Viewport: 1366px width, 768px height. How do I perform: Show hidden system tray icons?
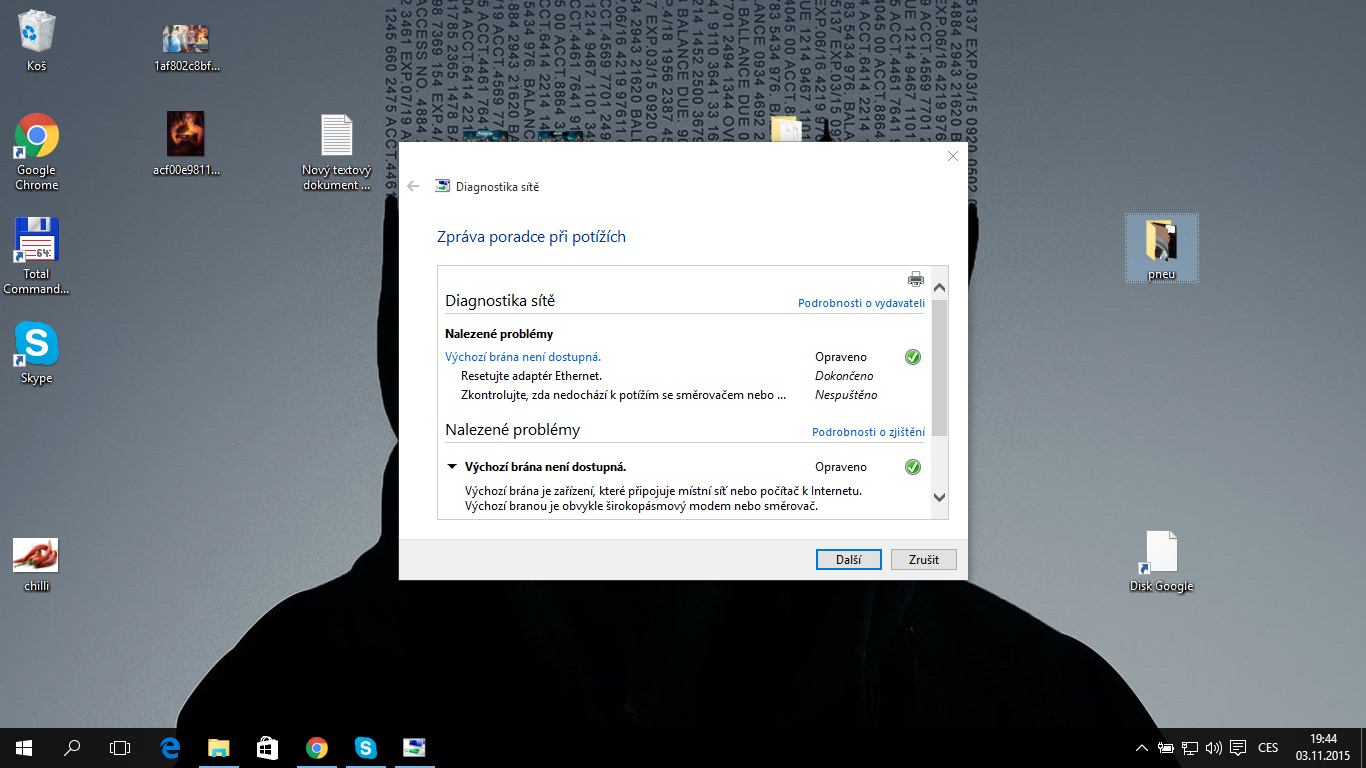[x=1142, y=748]
